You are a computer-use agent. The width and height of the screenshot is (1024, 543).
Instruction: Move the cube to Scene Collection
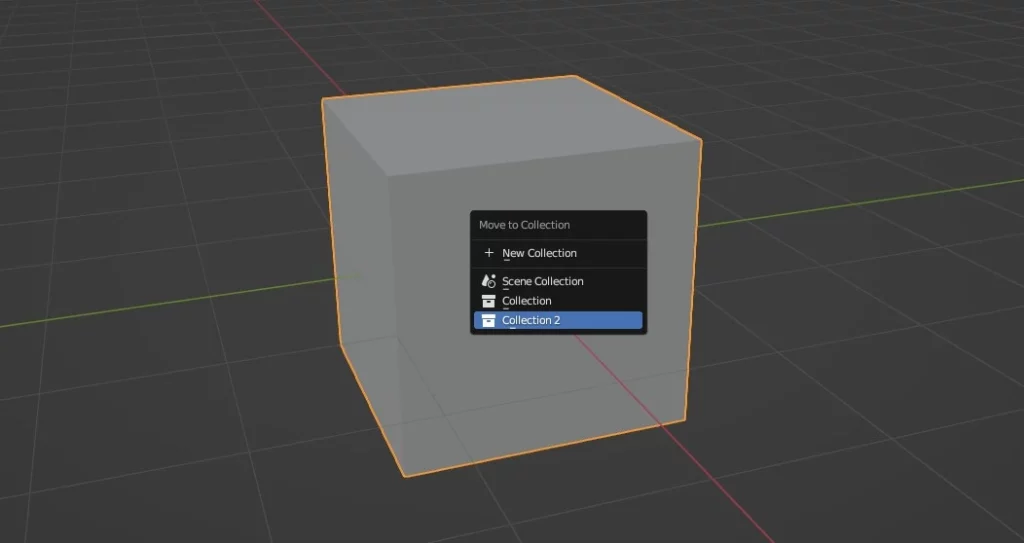[x=558, y=281]
